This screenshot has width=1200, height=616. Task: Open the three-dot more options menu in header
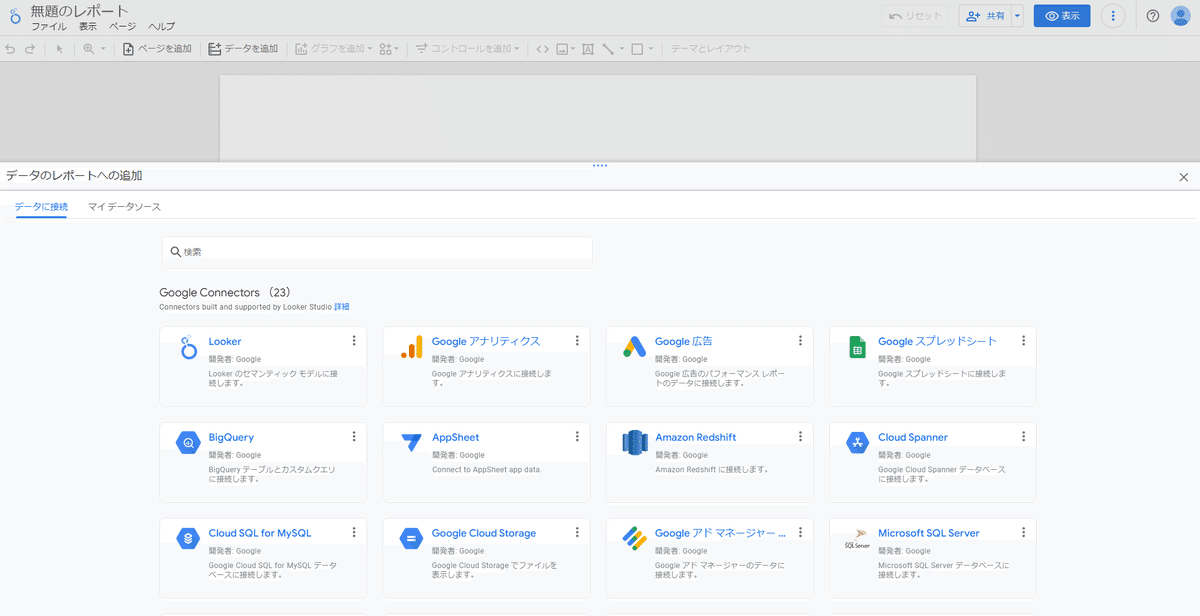pyautogui.click(x=1113, y=16)
